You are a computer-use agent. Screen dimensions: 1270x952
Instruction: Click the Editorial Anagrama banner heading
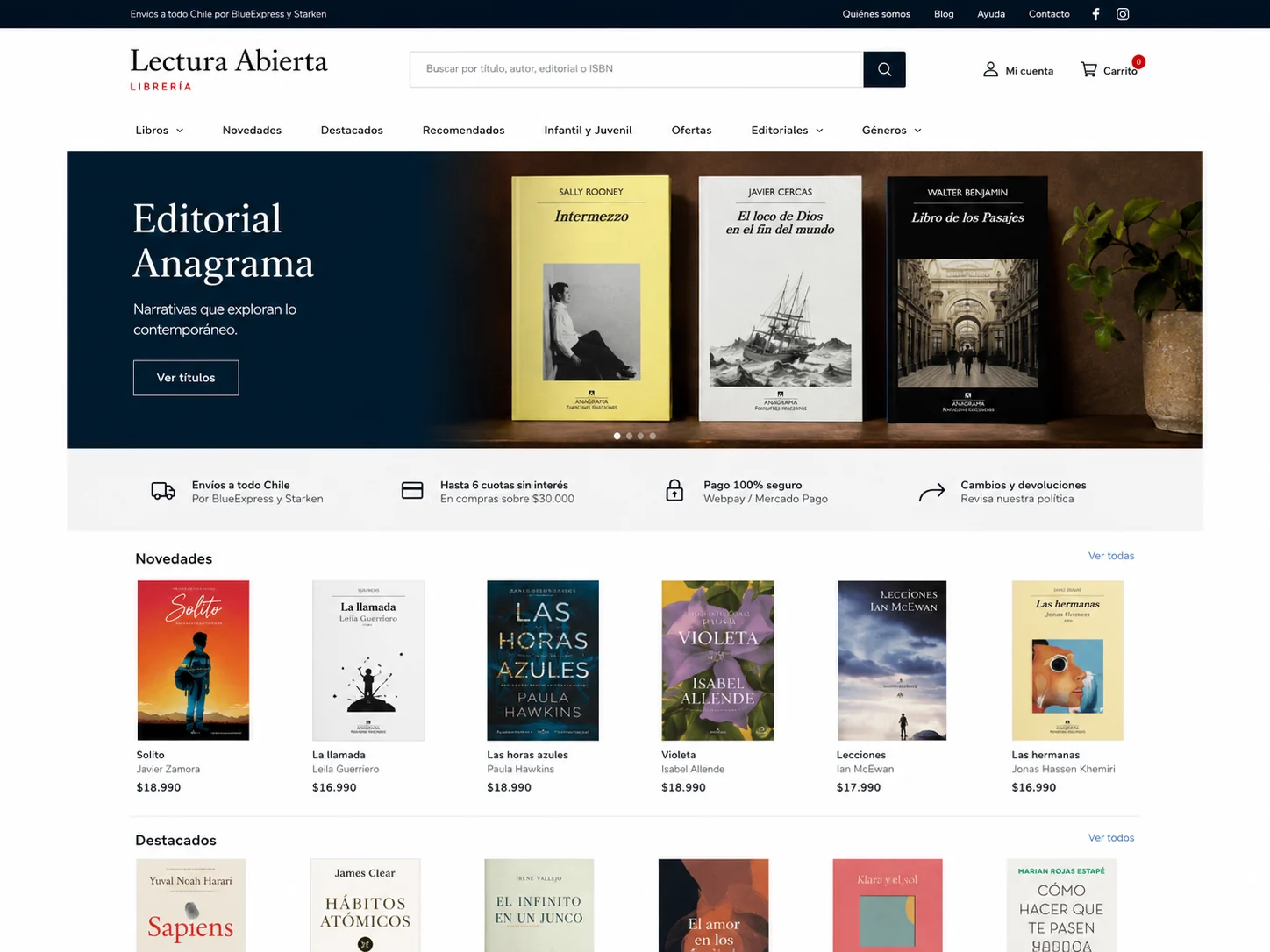coord(223,241)
